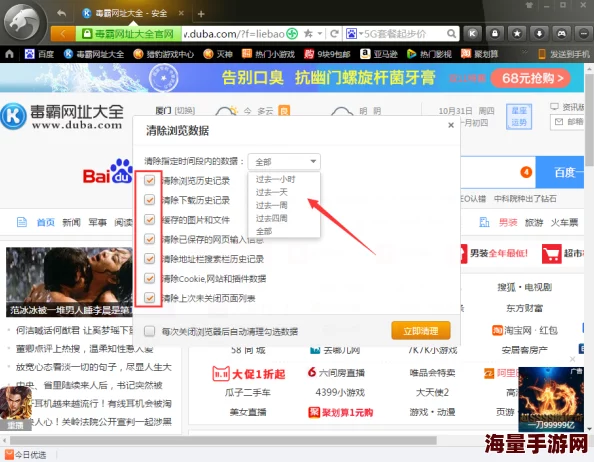Click the address bar URL field
This screenshot has width=594, height=462.
[x=233, y=34]
